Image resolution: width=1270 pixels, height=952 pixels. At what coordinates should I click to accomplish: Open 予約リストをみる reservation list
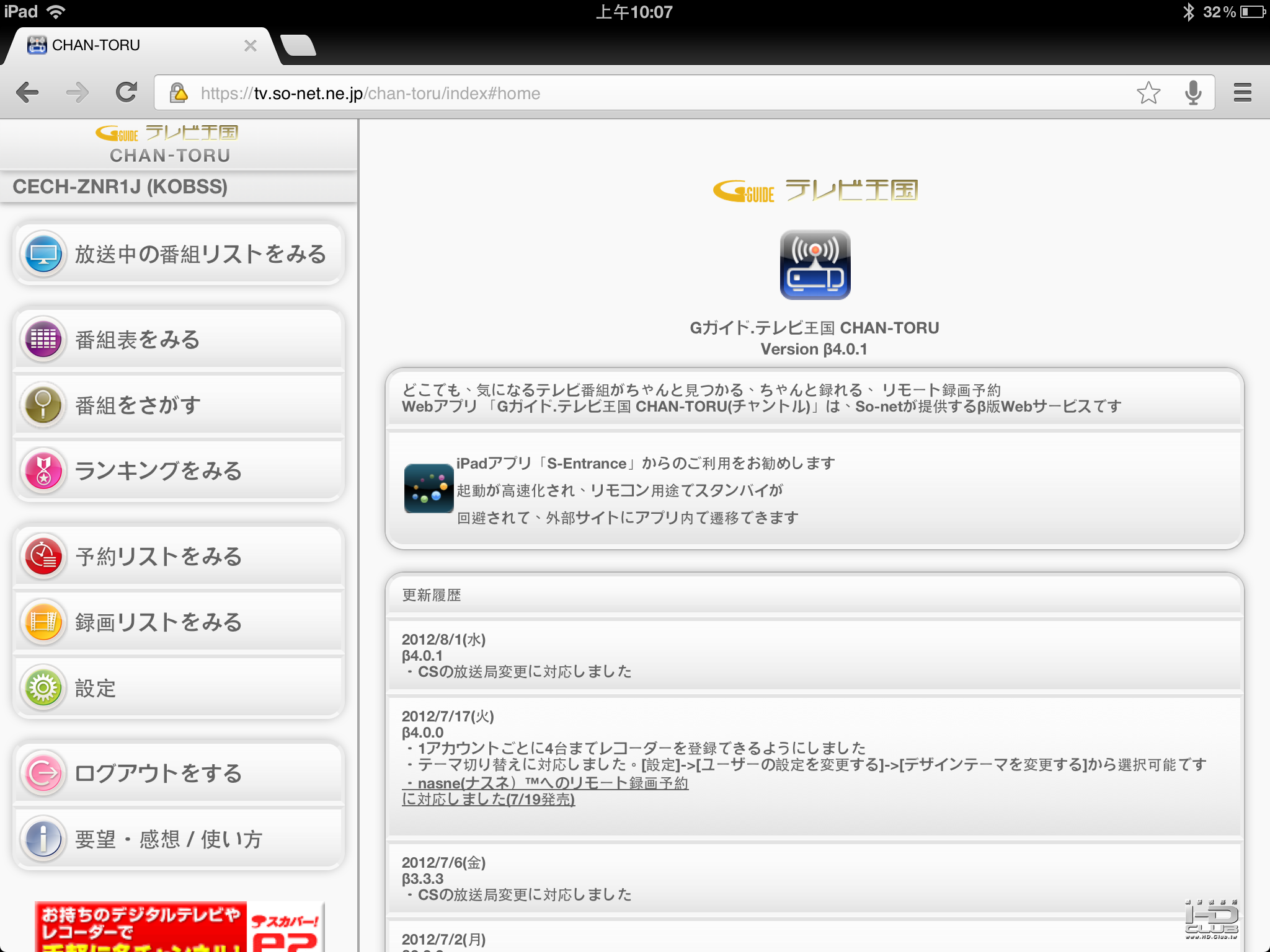coord(179,557)
